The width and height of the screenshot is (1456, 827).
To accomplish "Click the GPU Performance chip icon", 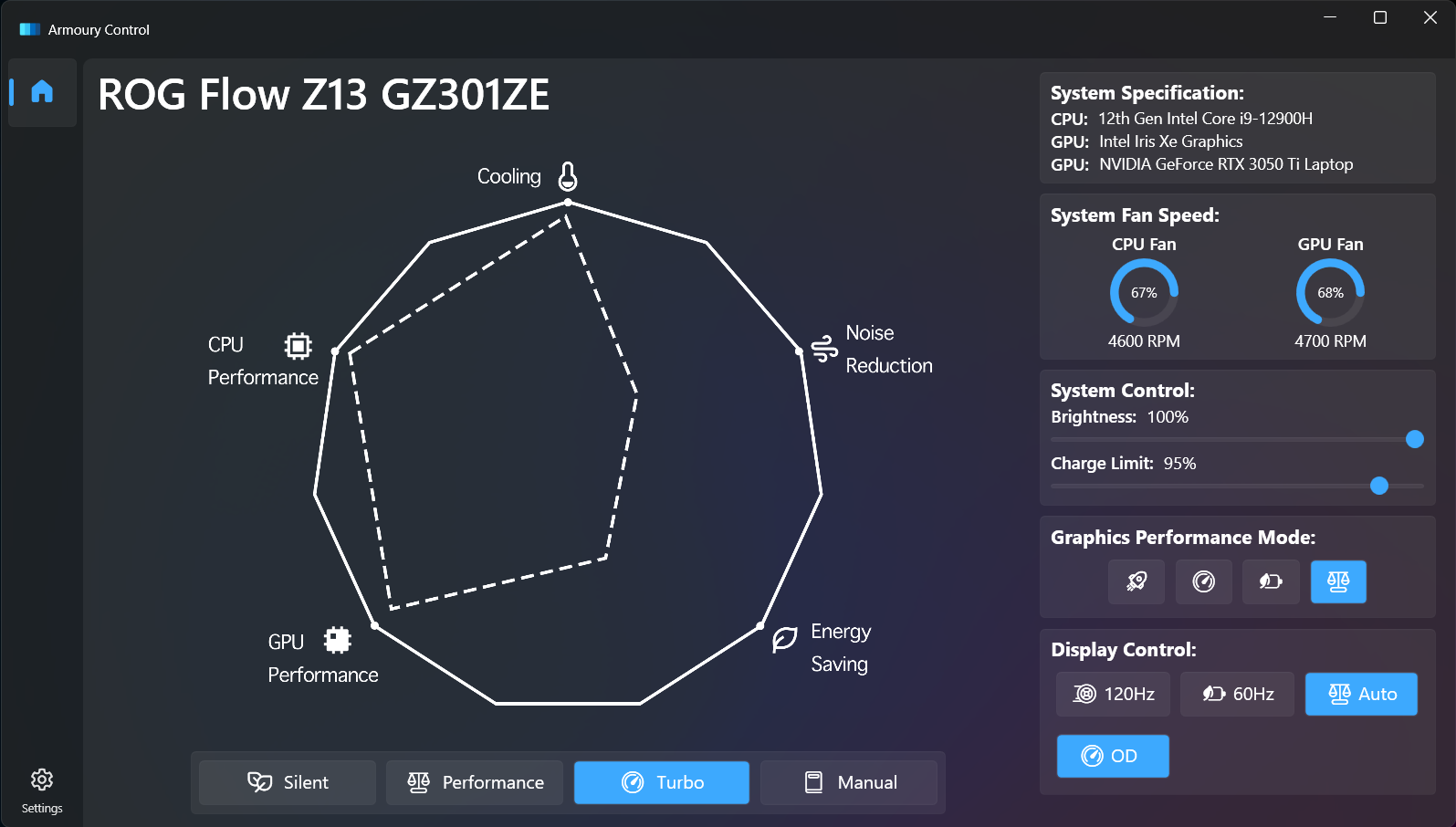I will pos(338,641).
